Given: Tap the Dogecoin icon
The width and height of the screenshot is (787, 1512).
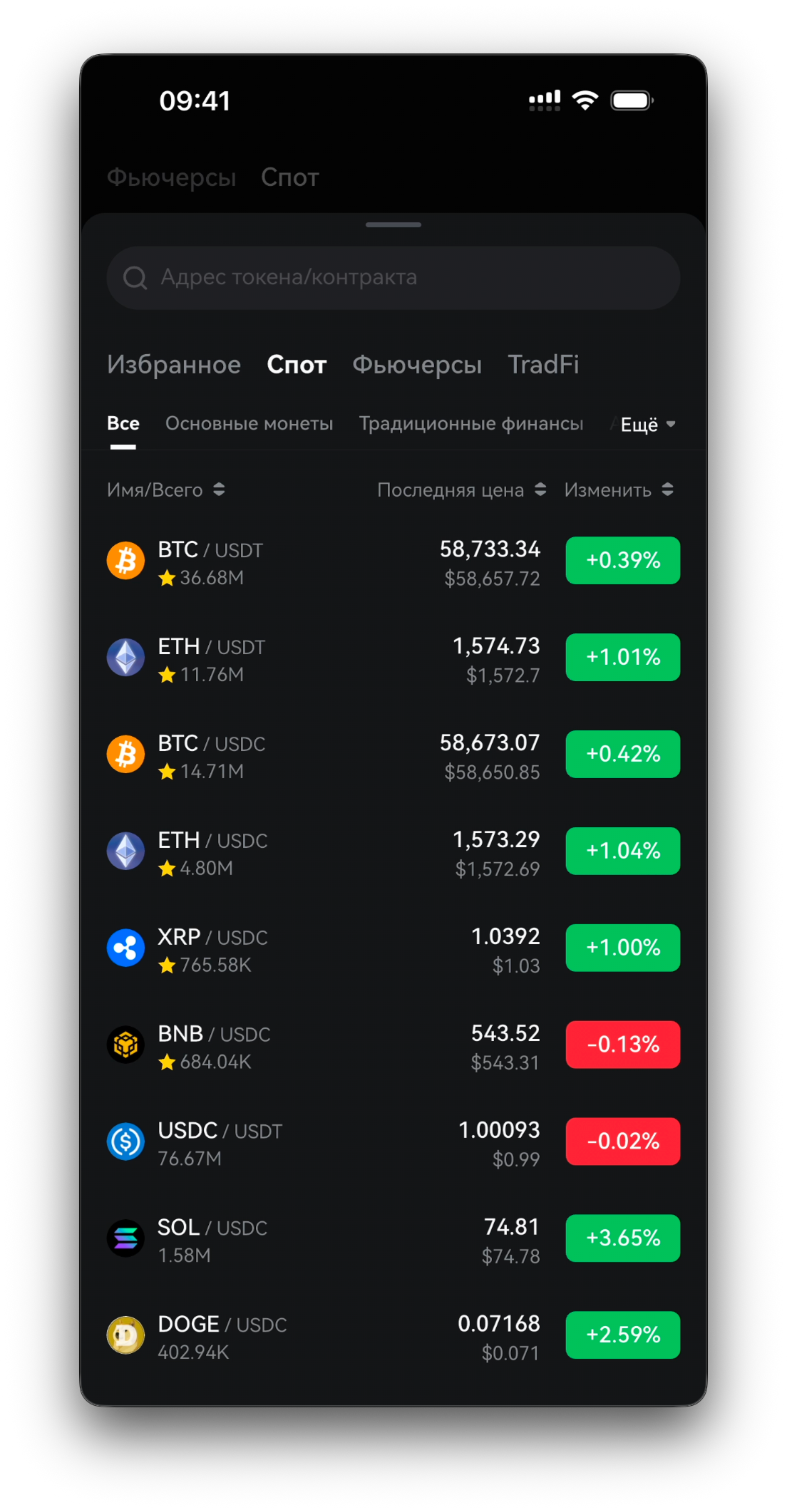Looking at the screenshot, I should [125, 1336].
